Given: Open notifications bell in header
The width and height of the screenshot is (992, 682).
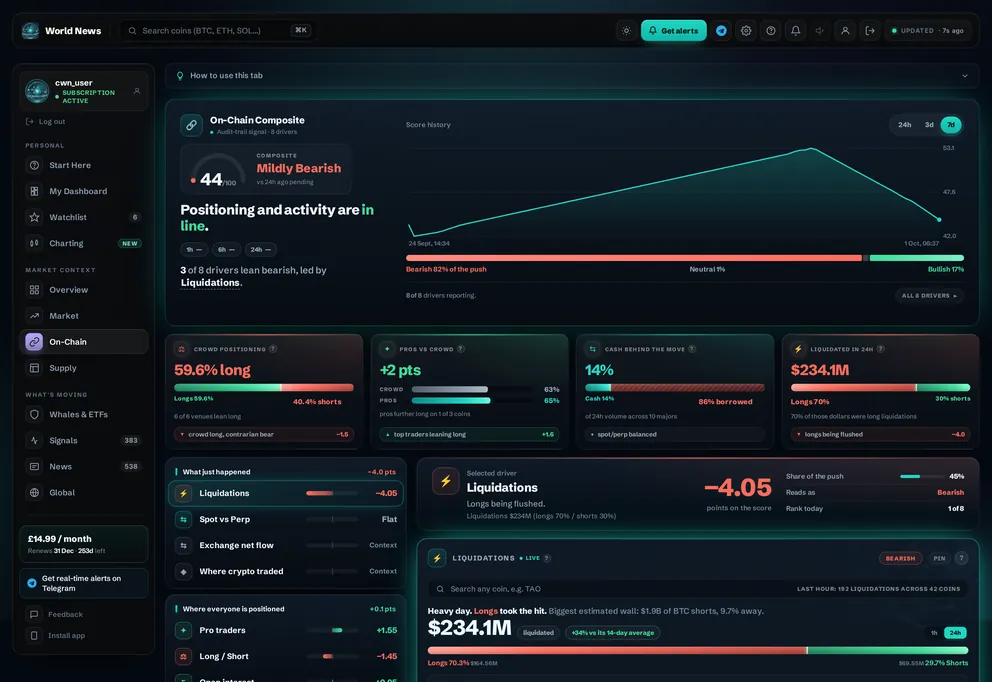Looking at the screenshot, I should [x=795, y=30].
